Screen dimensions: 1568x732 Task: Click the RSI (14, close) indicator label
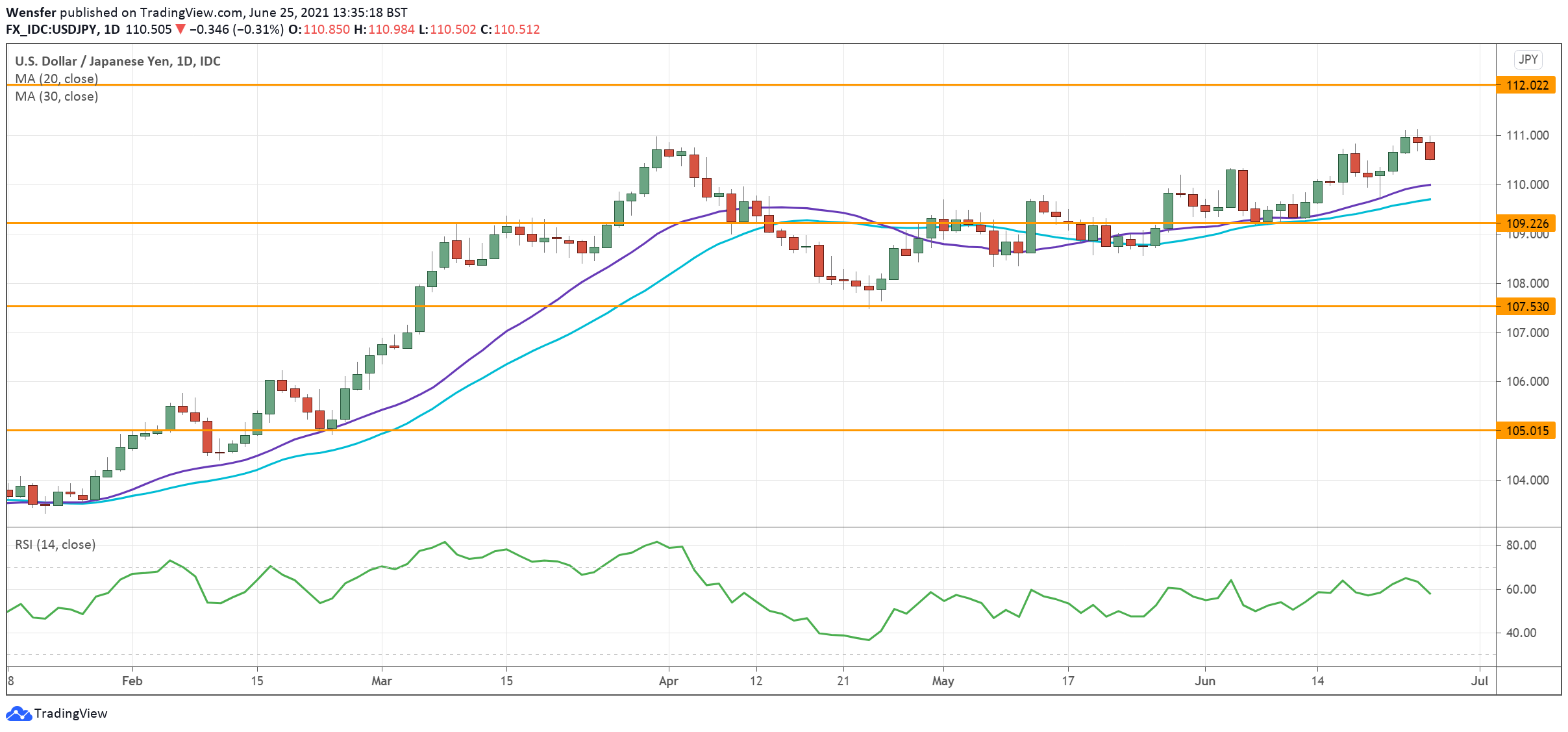(55, 544)
